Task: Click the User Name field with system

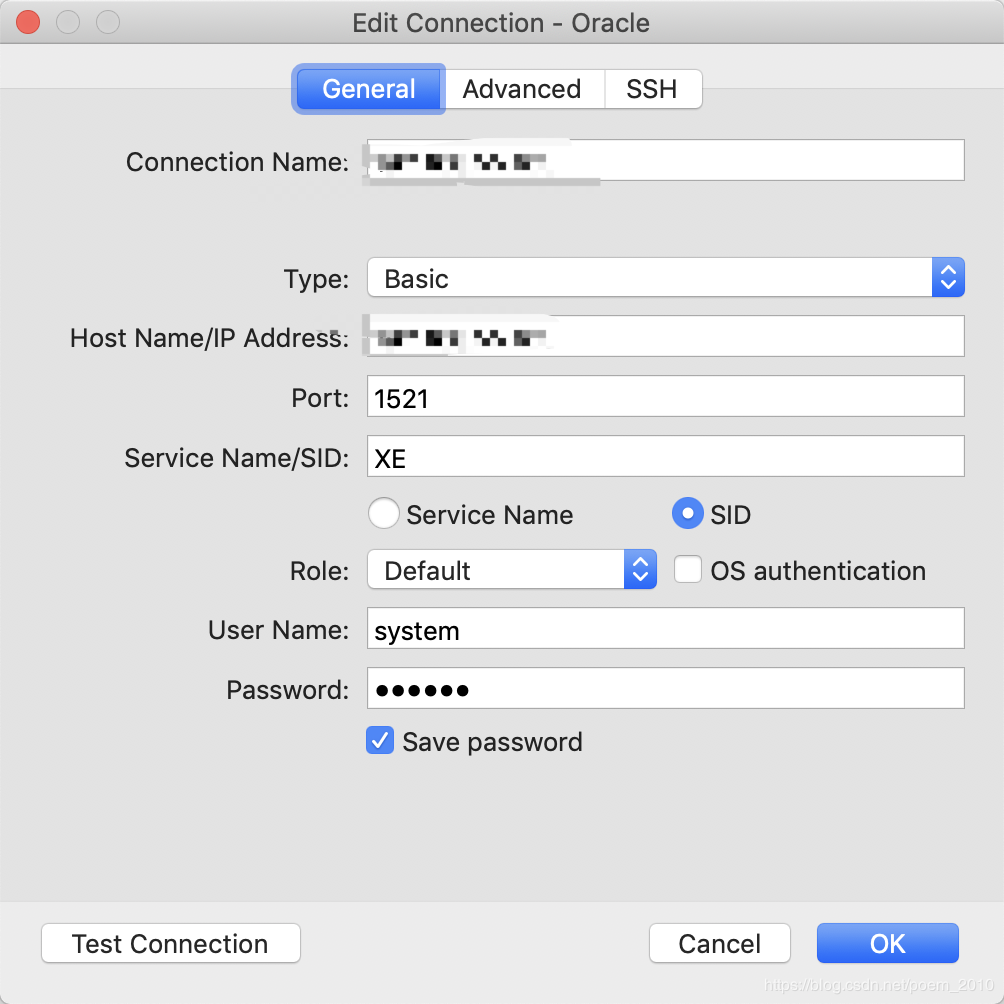Action: (x=665, y=629)
